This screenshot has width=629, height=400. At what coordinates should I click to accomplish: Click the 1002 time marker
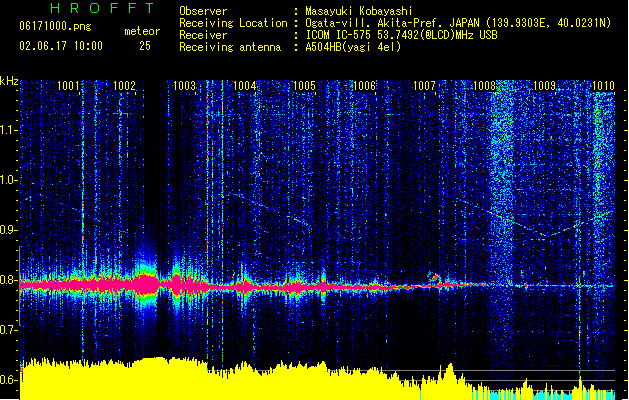[x=124, y=85]
